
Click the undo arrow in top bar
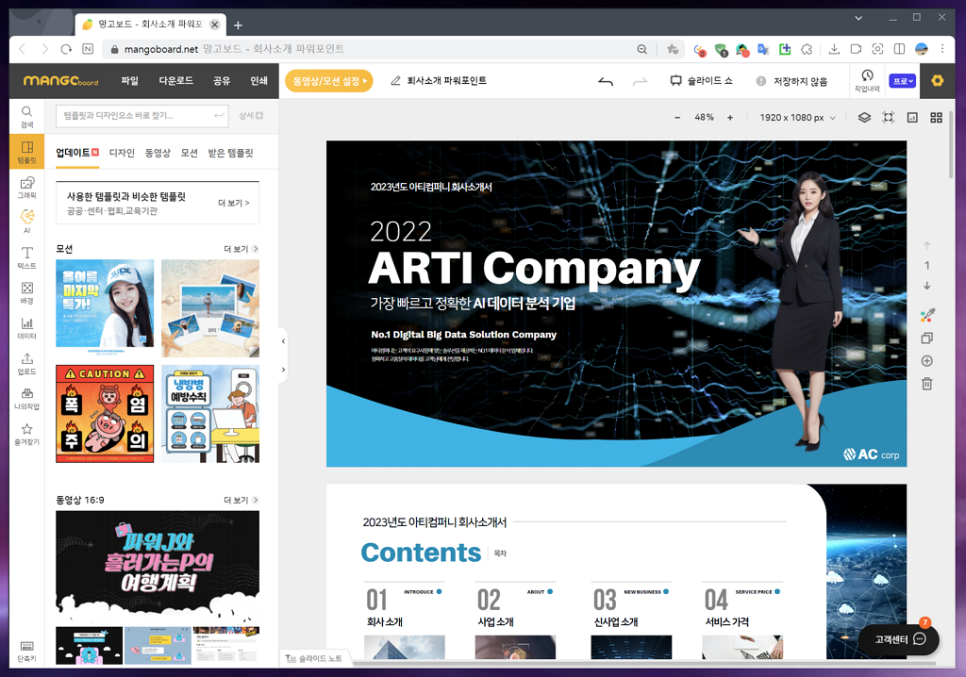point(606,81)
